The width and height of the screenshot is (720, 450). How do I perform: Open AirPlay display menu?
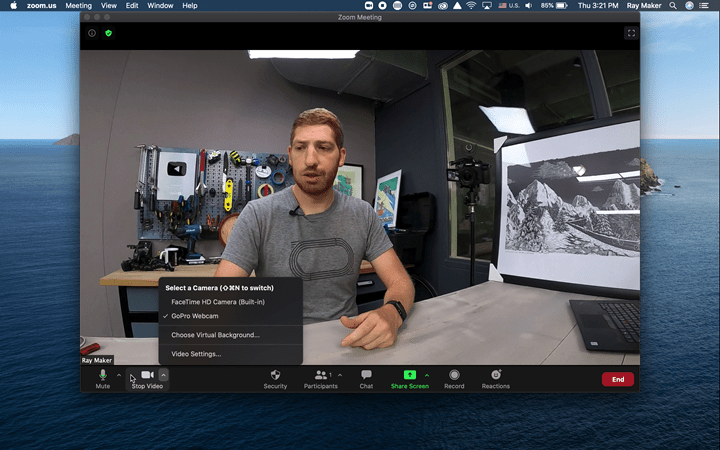coord(487,6)
